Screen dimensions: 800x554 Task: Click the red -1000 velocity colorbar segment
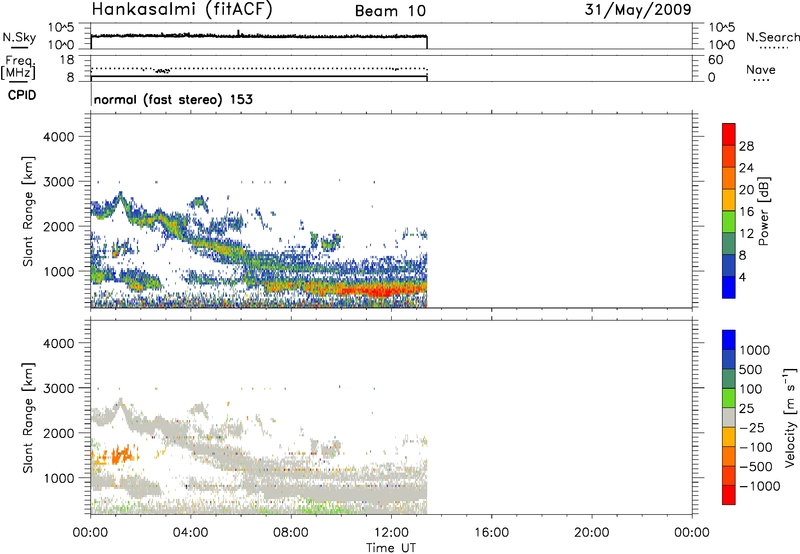pos(729,495)
